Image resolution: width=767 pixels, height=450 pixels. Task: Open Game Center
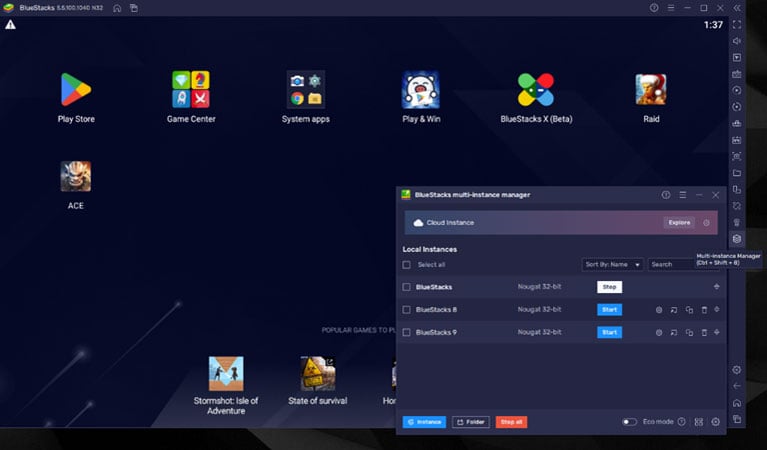tap(191, 90)
